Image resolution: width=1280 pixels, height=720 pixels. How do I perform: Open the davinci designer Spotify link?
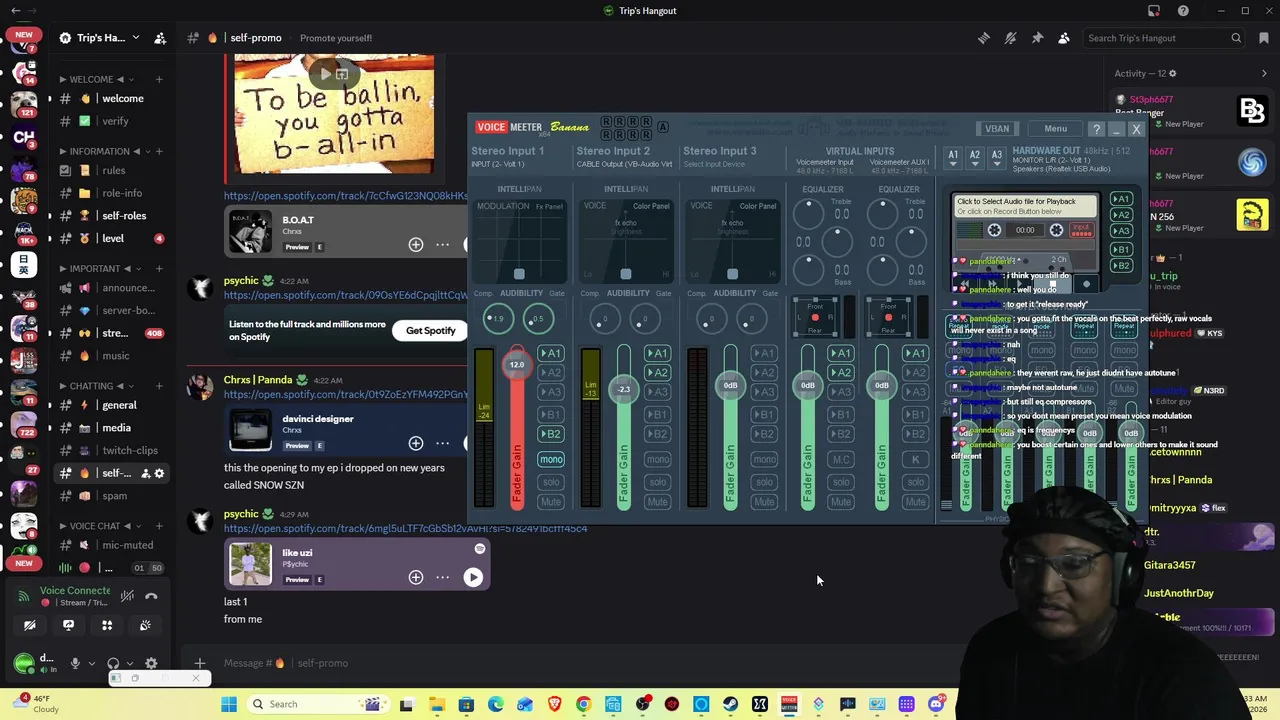pos(345,395)
